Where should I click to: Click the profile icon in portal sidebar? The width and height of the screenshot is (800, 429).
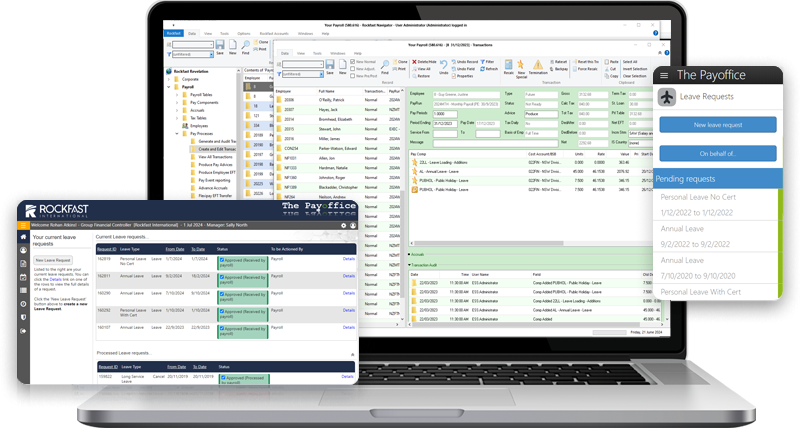[x=23, y=250]
